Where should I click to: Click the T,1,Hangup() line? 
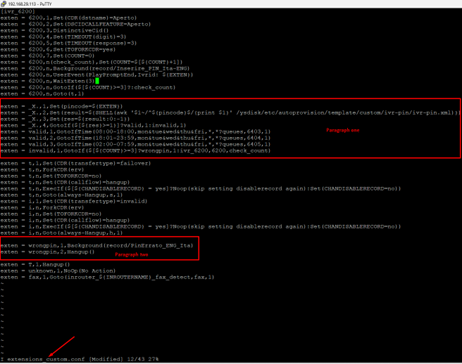click(35, 265)
